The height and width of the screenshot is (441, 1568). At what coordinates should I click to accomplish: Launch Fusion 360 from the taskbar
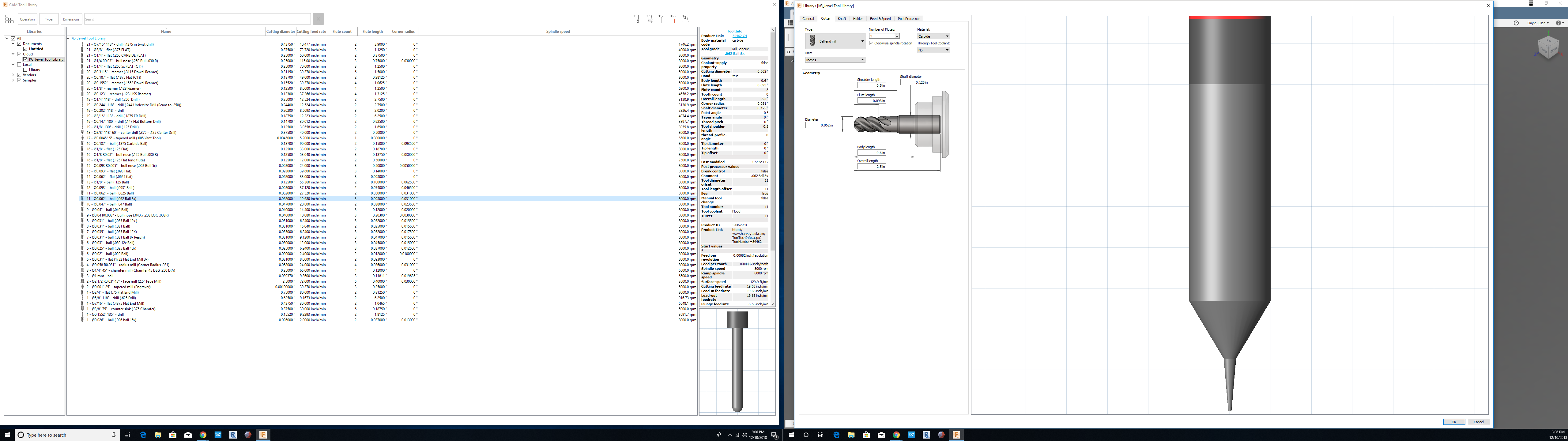tap(263, 435)
